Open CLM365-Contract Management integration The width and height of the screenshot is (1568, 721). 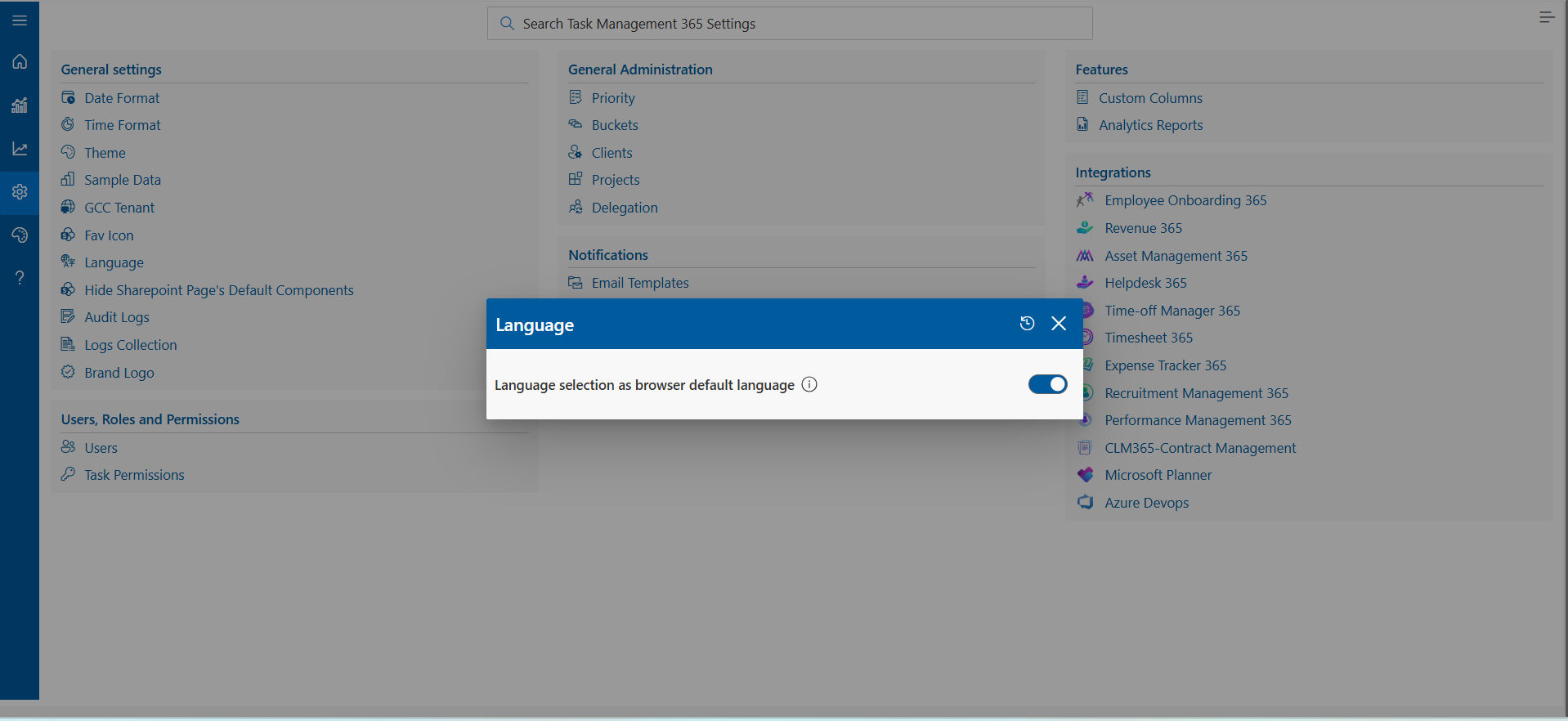pos(1200,448)
